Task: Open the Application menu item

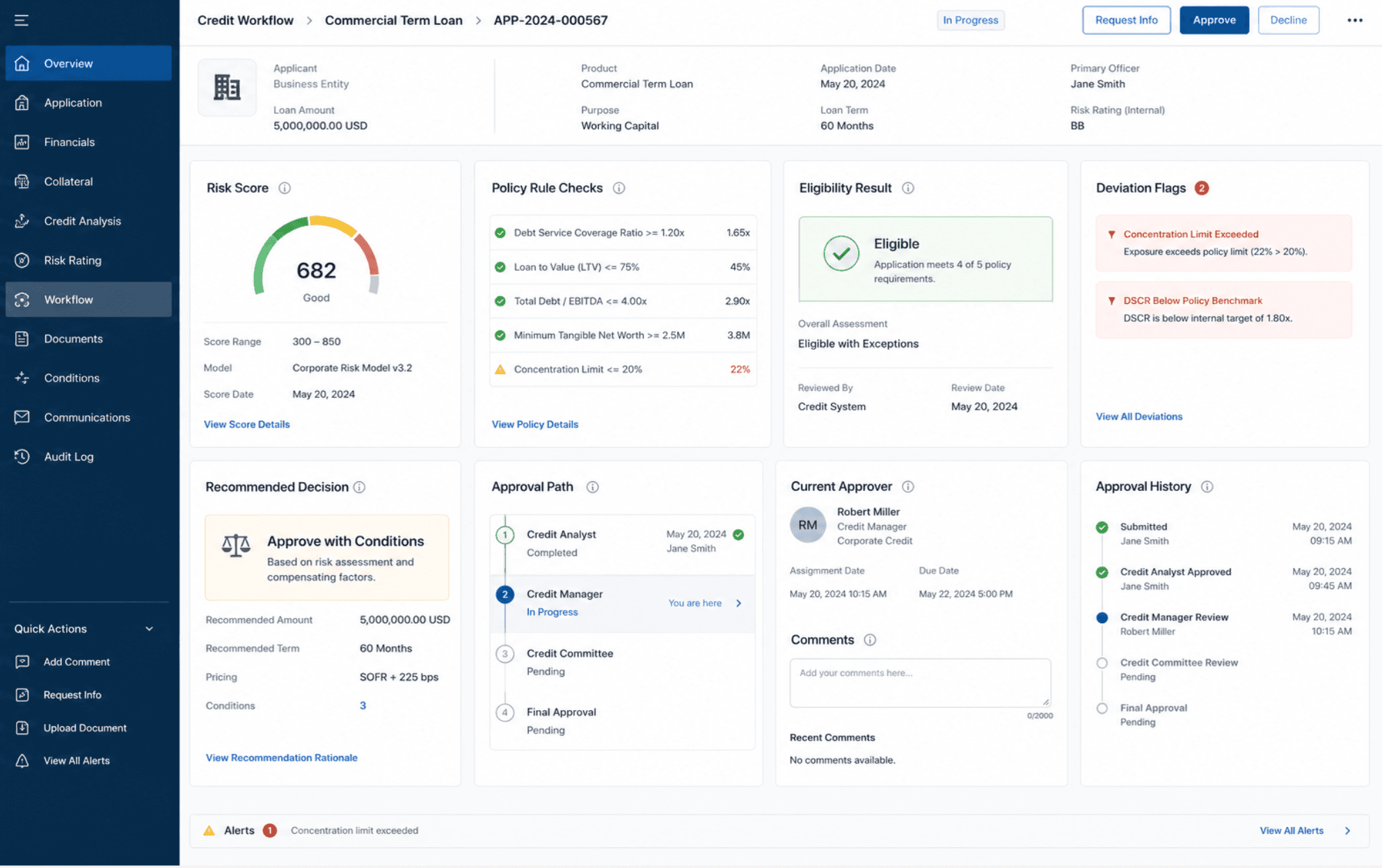Action: coord(88,102)
